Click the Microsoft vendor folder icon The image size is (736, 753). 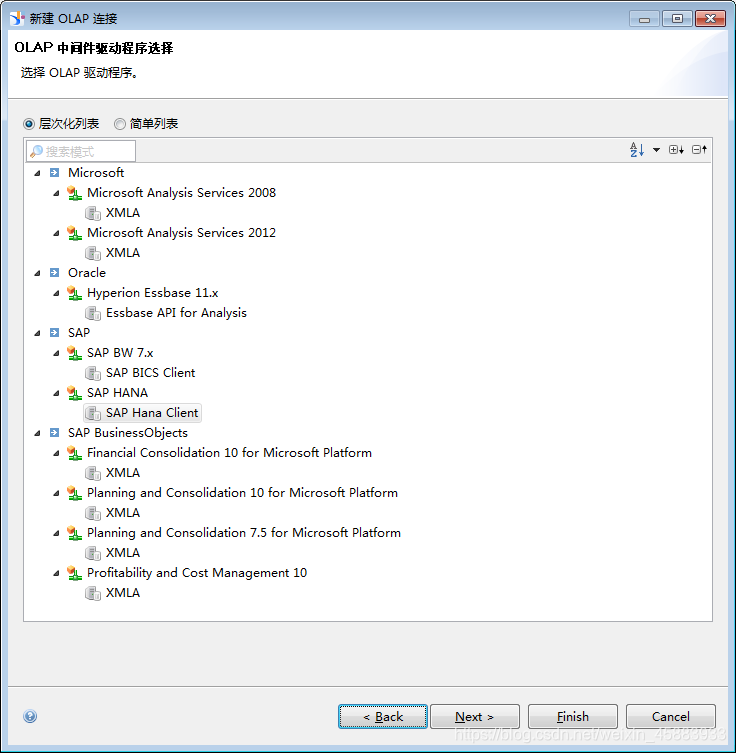pos(55,172)
